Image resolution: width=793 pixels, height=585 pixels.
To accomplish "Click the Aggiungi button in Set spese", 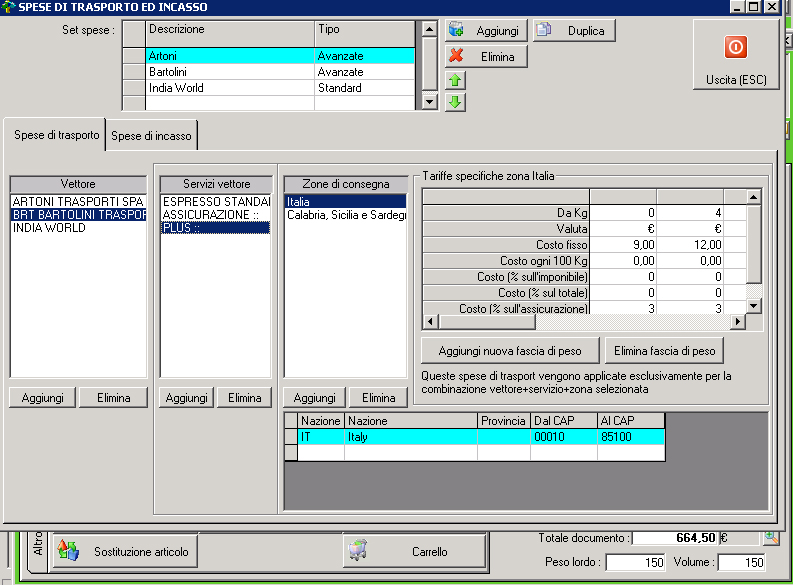I will [x=486, y=31].
